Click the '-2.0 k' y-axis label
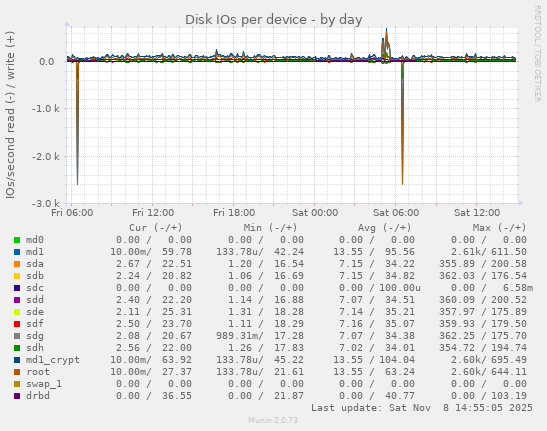 46,156
